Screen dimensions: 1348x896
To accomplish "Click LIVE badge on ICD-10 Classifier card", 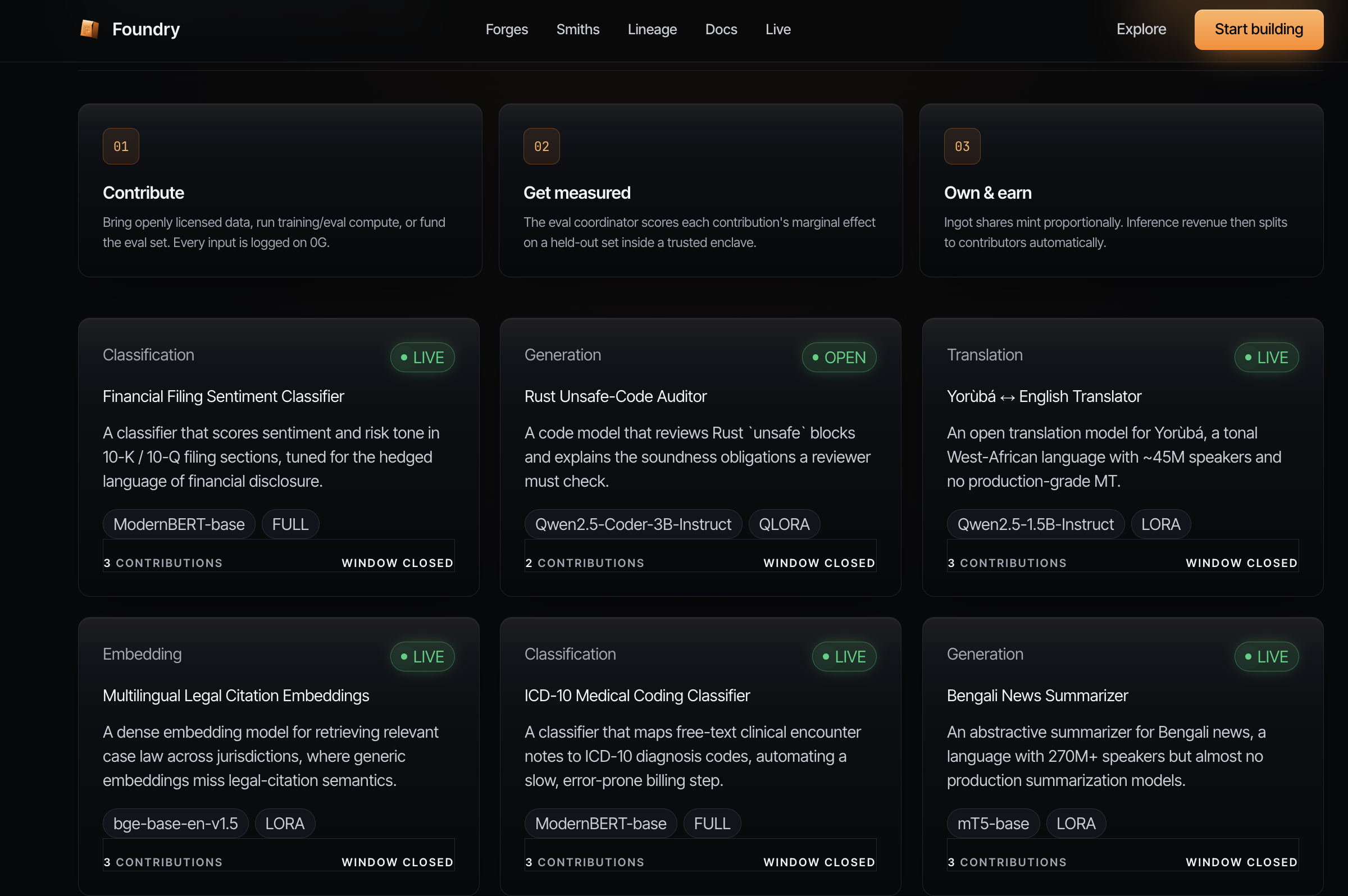I will (843, 657).
